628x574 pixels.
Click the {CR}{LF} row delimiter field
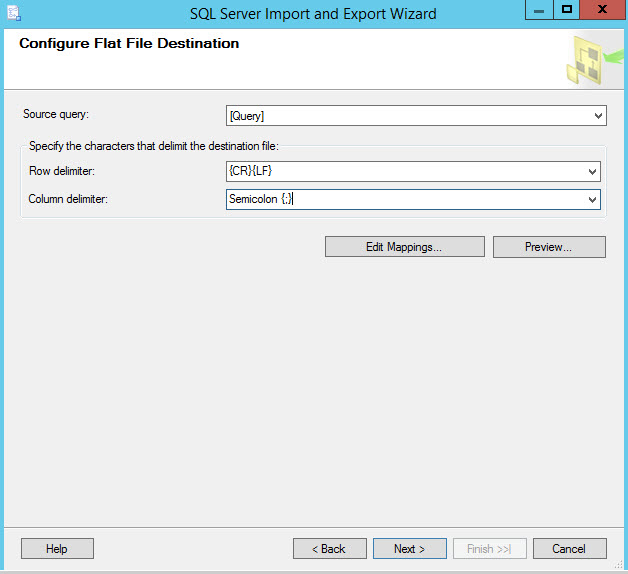413,171
